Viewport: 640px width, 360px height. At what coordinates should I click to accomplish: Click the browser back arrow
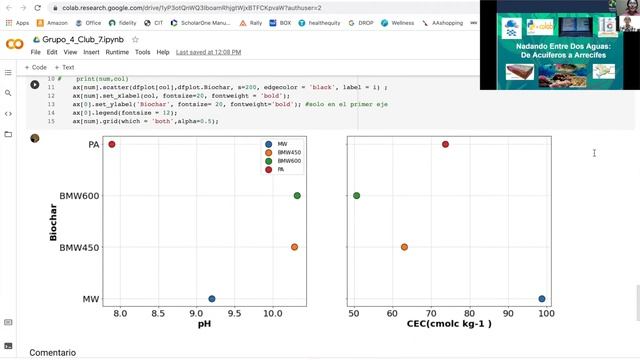pos(9,8)
